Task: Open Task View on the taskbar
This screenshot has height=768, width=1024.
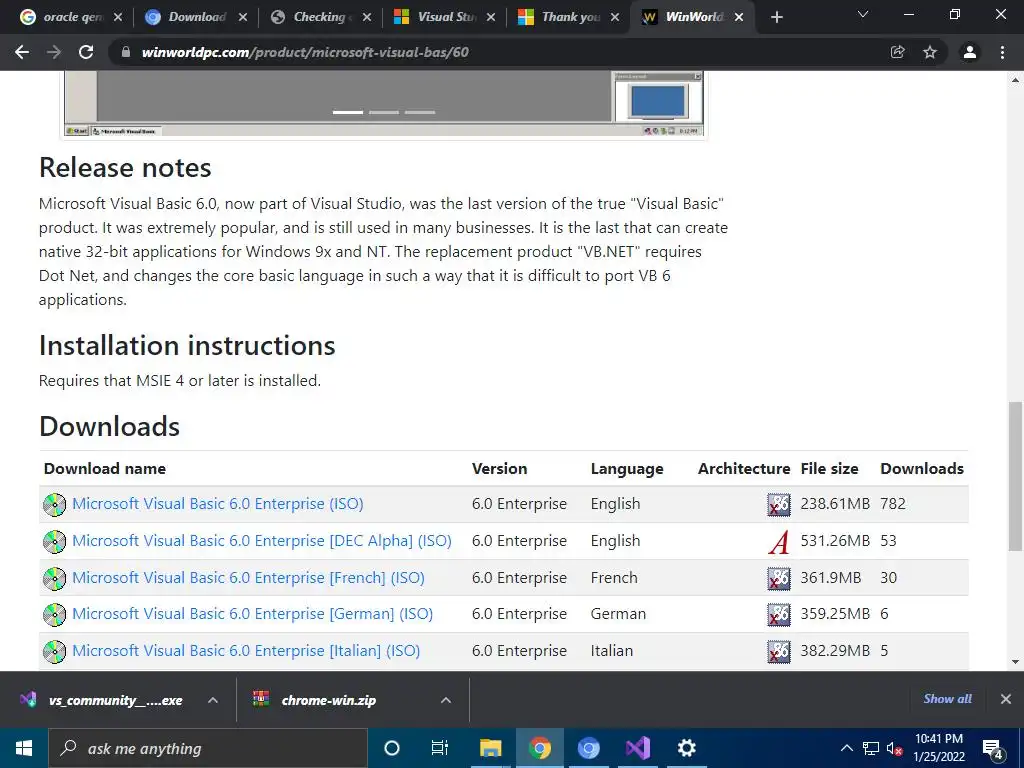Action: click(x=440, y=748)
